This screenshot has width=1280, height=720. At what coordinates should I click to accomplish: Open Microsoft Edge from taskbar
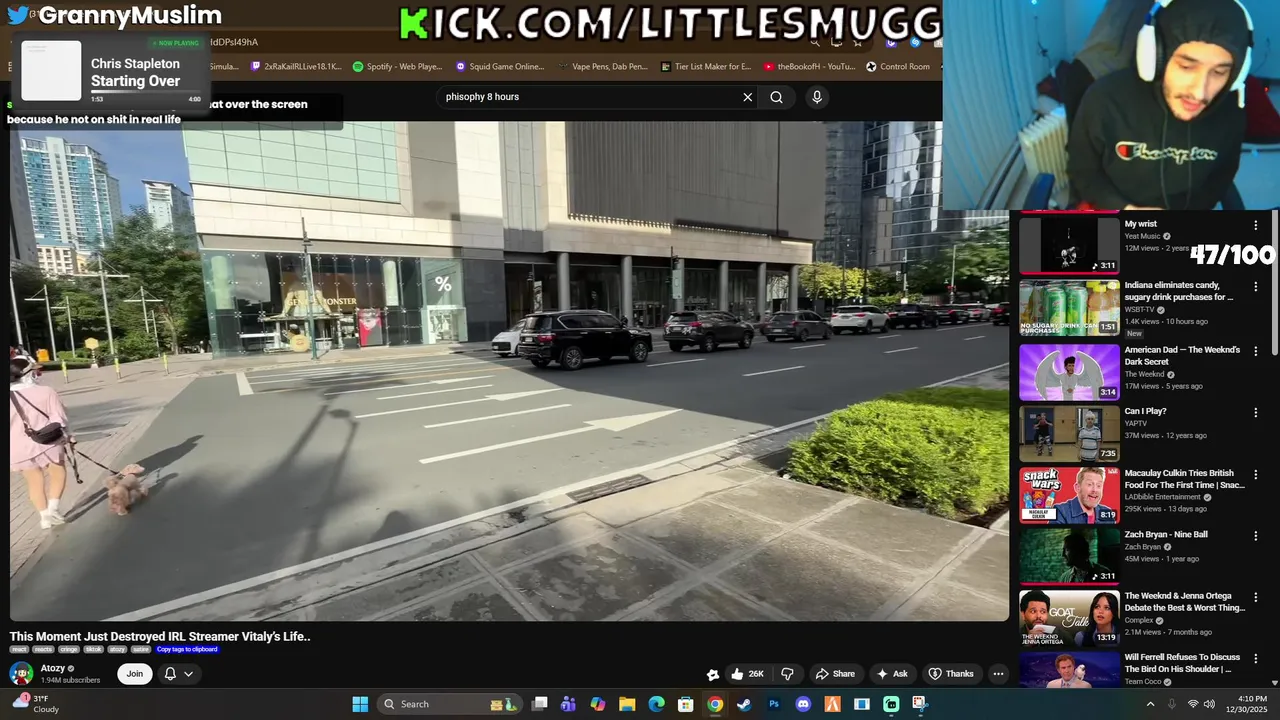pos(657,704)
